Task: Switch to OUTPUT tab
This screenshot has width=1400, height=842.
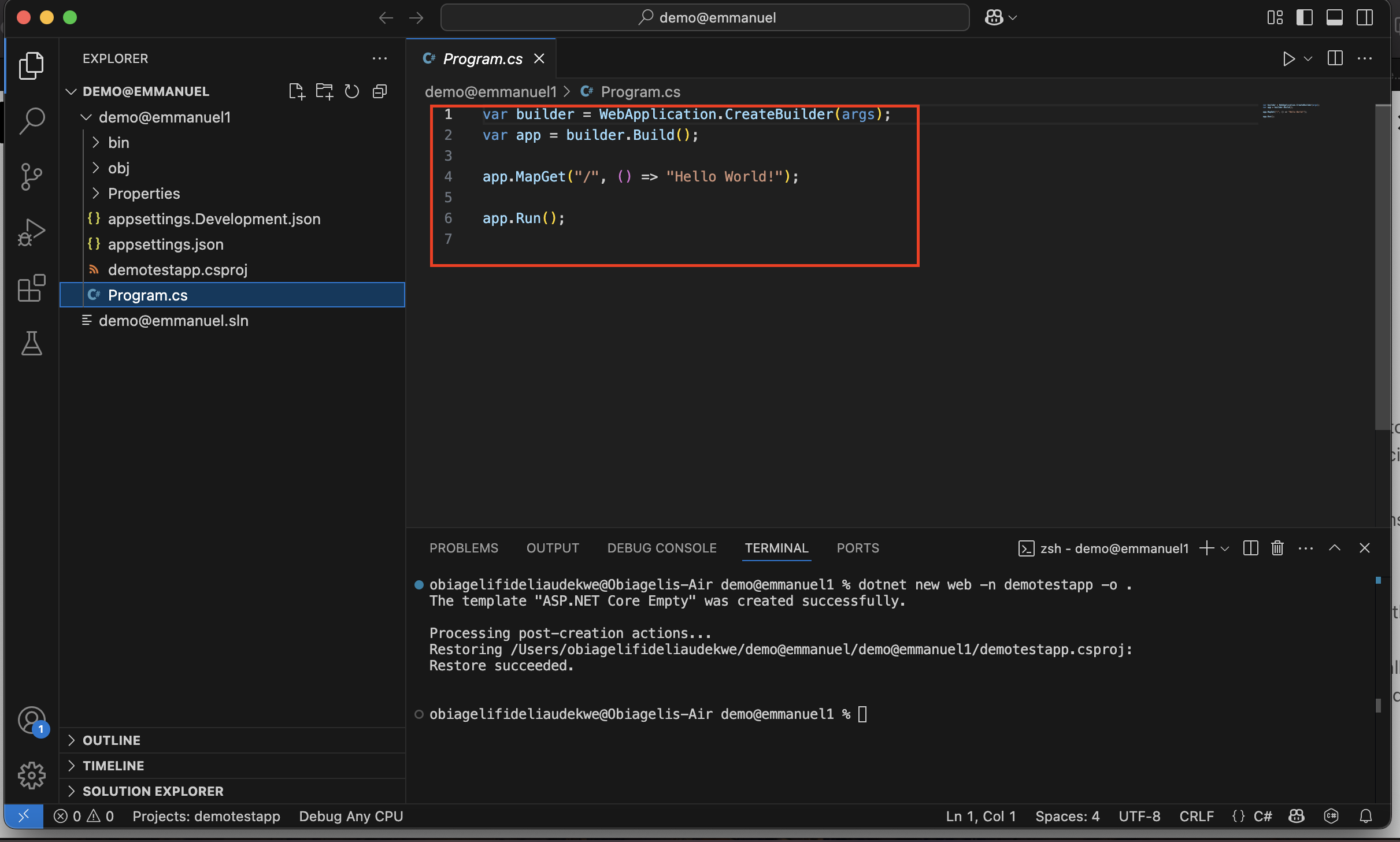Action: (x=553, y=548)
